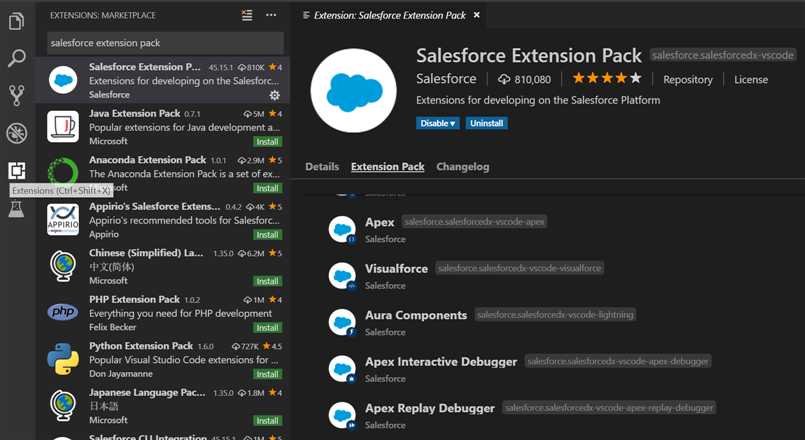Switch to the Details tab
The image size is (805, 440).
(x=322, y=167)
